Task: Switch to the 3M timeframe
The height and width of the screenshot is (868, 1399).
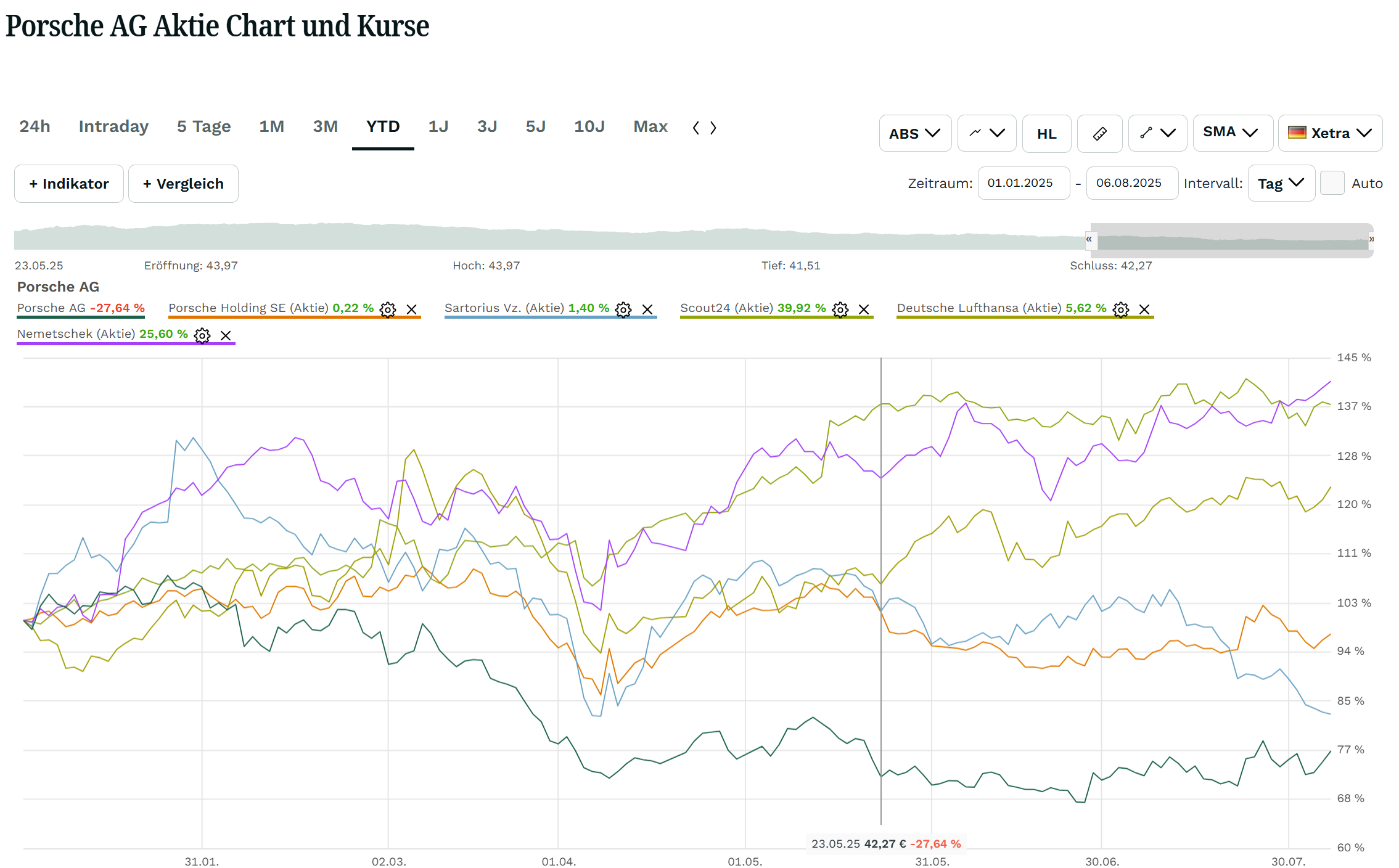Action: 325,126
